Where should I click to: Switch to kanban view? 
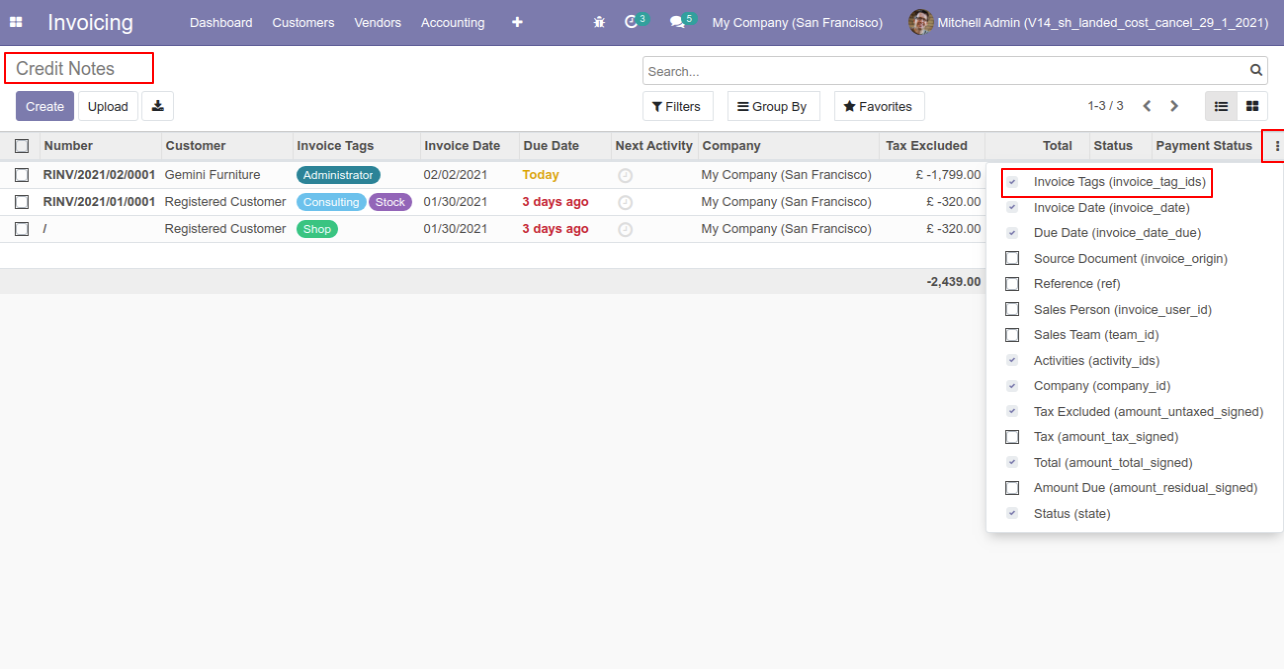tap(1252, 106)
